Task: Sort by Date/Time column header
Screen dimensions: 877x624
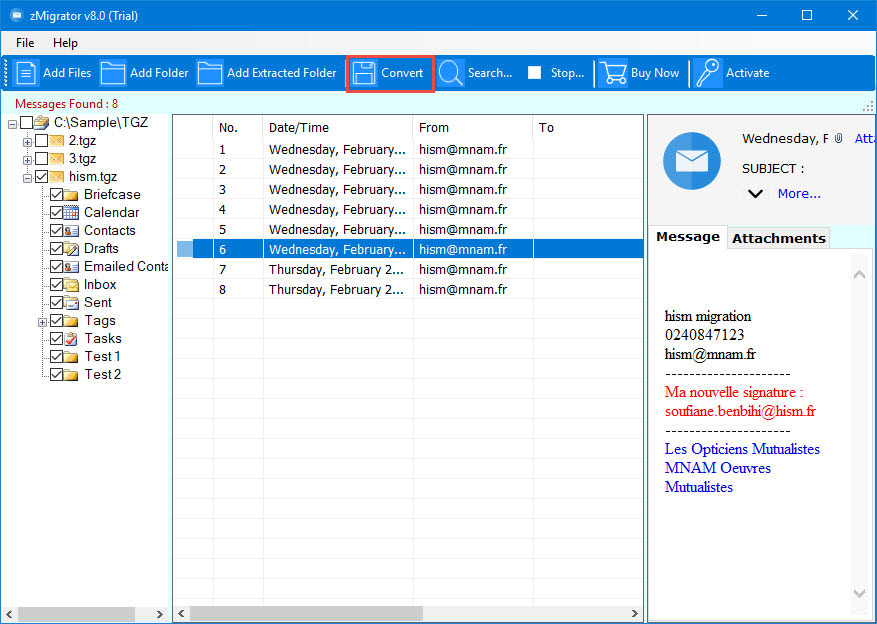Action: pyautogui.click(x=338, y=127)
